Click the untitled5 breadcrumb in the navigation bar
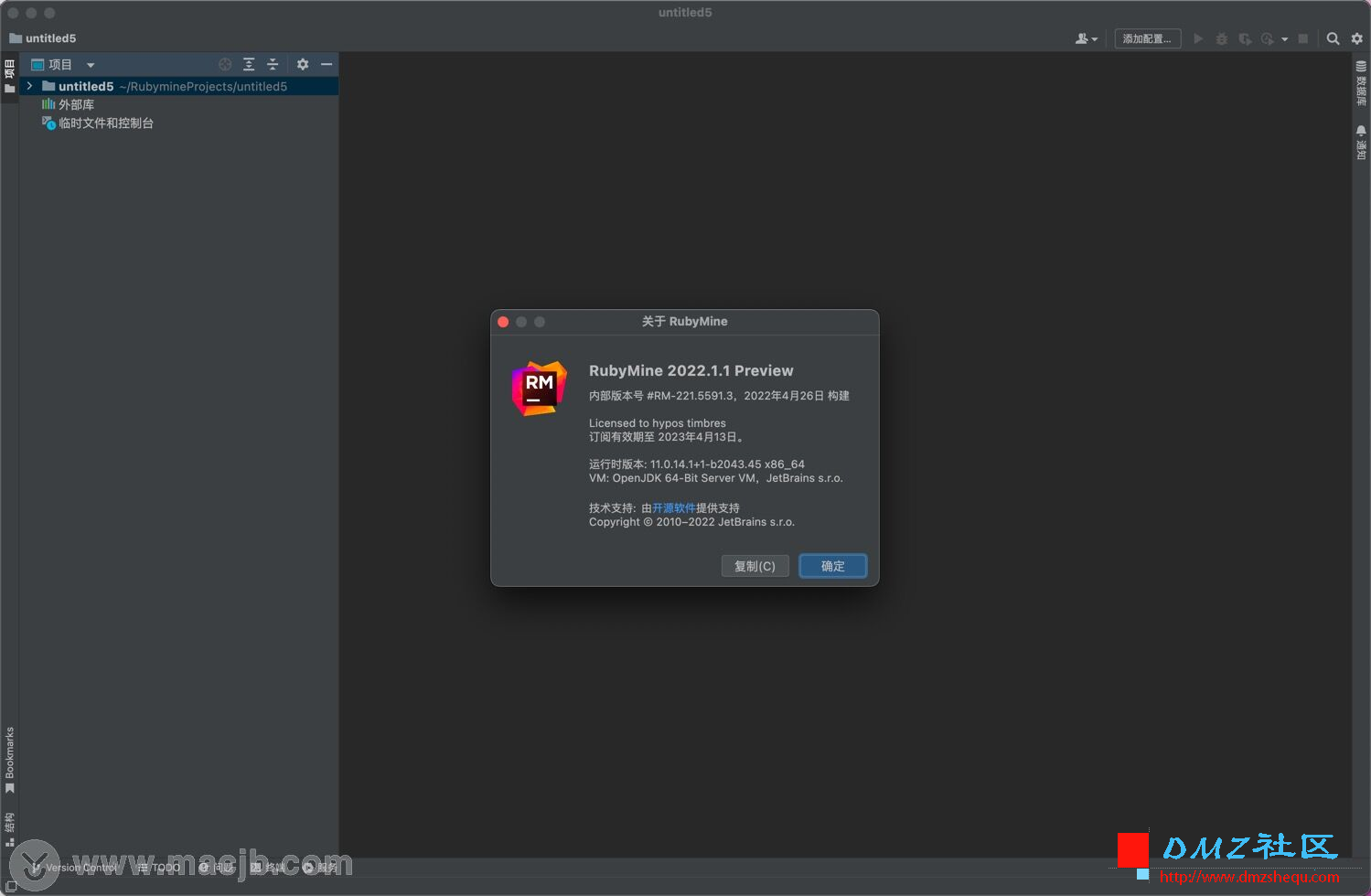Screen dimensions: 1371x896 click(x=43, y=38)
